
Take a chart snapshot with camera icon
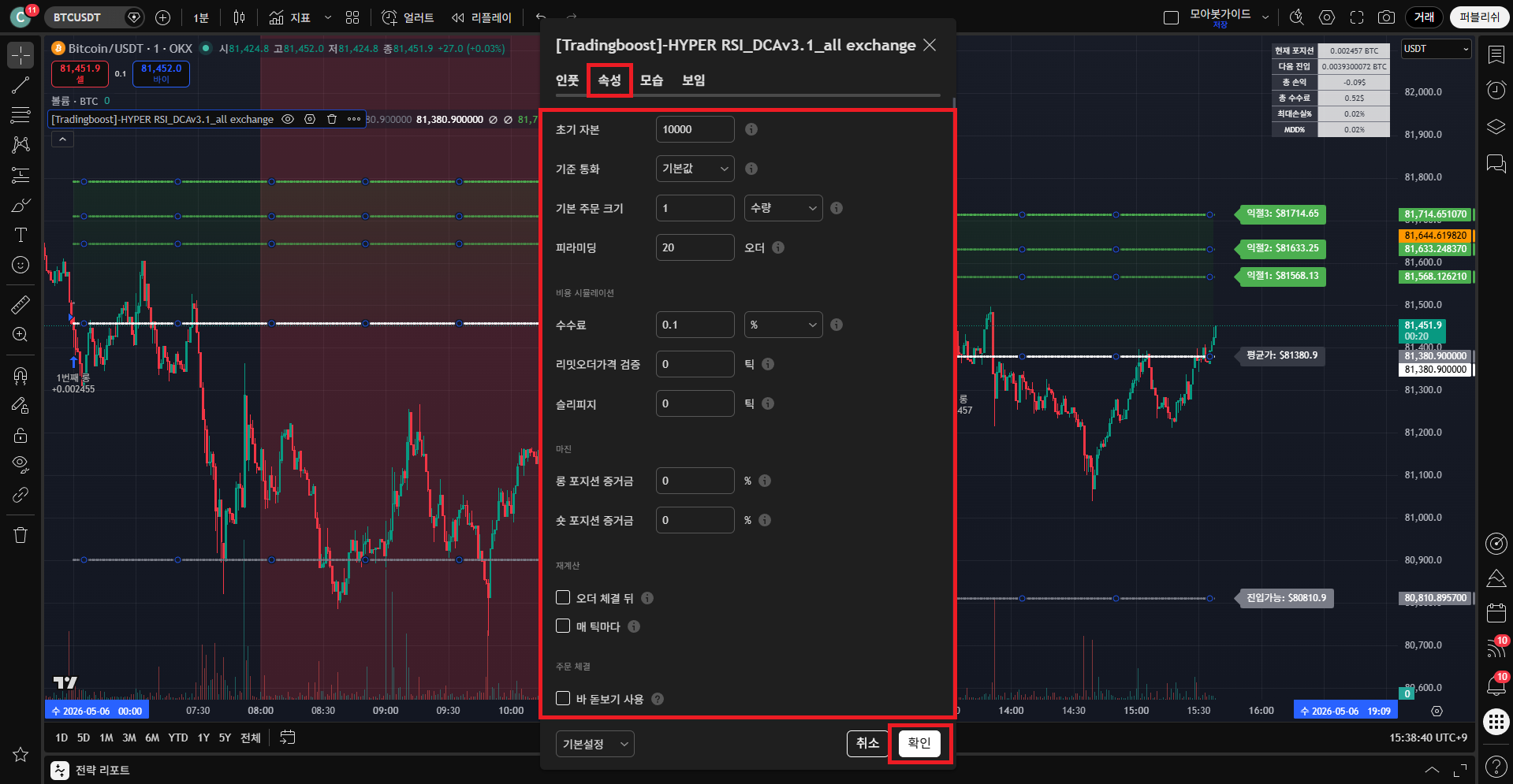click(1386, 17)
